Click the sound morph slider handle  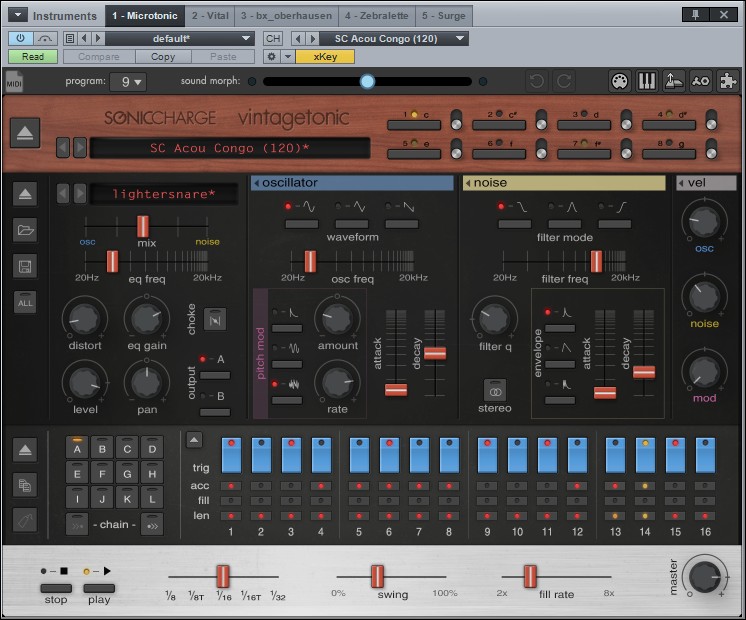(367, 81)
